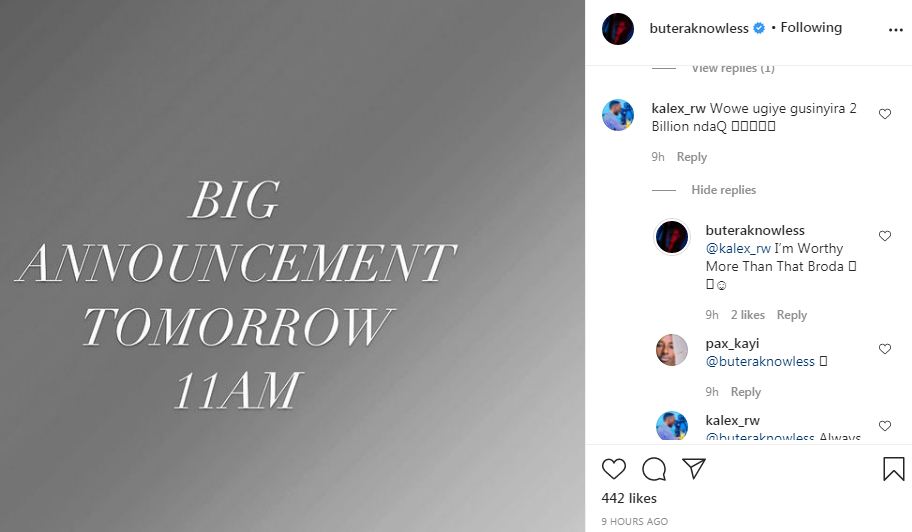View the 2 likes on buteraknowless reply
Viewport: 912px width, 532px height.
click(747, 315)
